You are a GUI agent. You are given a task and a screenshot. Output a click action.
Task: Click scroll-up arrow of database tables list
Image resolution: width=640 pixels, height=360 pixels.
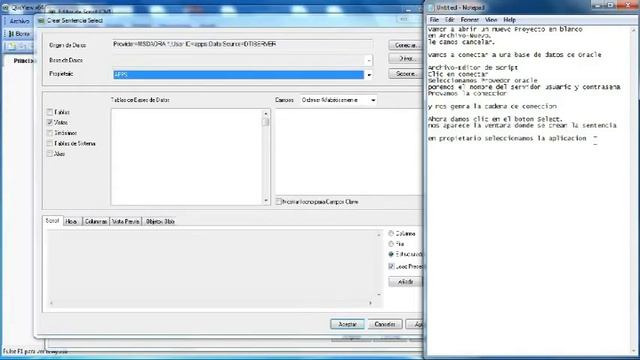click(x=266, y=114)
